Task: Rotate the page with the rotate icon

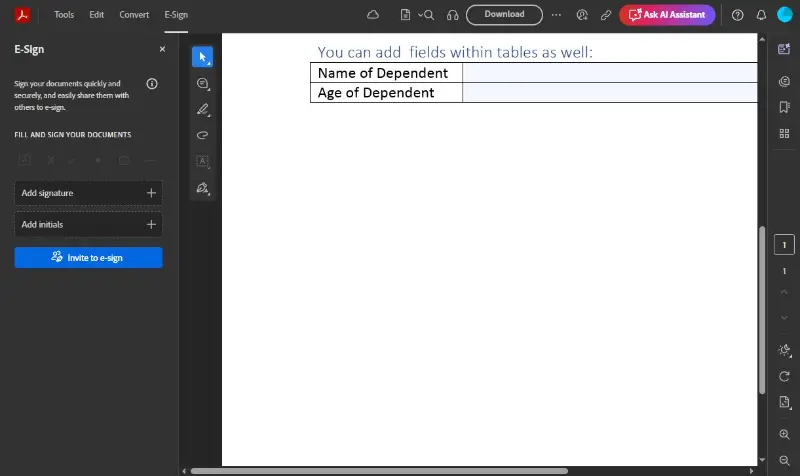Action: tap(785, 376)
